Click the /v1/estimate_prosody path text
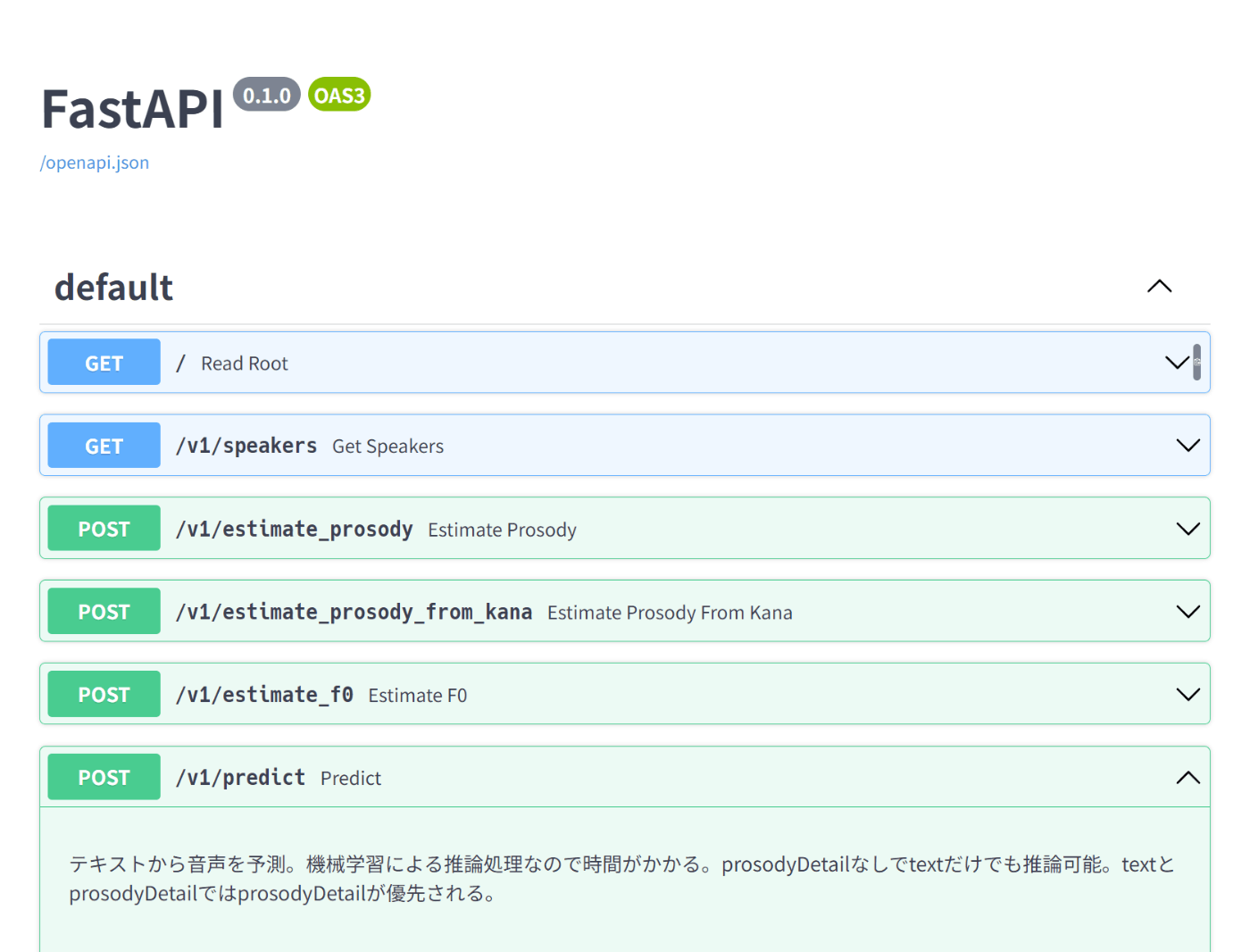The height and width of the screenshot is (952, 1250). (295, 529)
